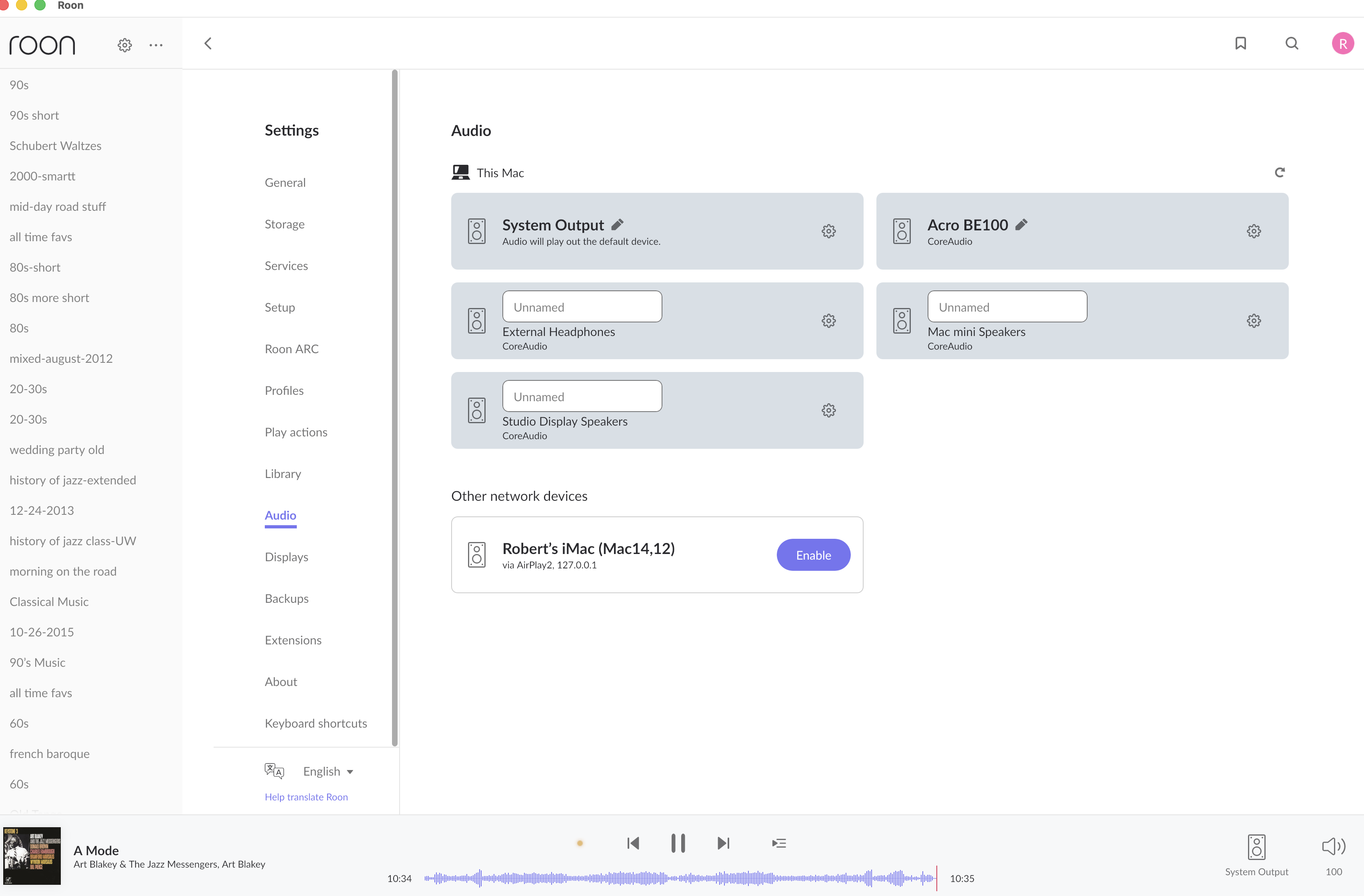
Task: Open the mixed-august-2012 playlist
Action: click(61, 358)
